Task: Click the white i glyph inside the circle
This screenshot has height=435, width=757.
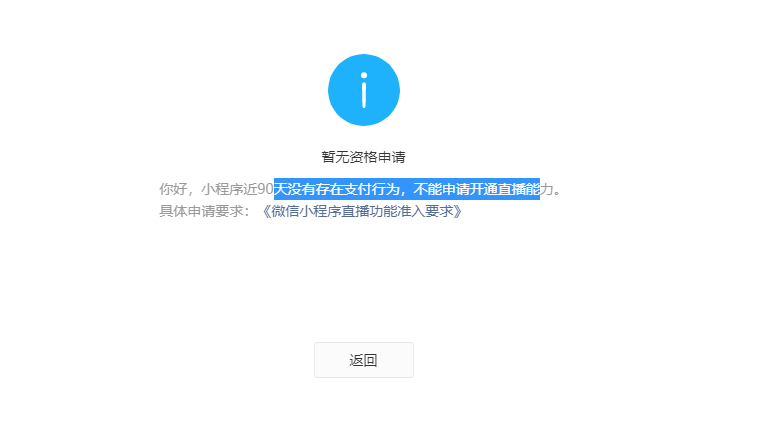Action: [x=364, y=90]
